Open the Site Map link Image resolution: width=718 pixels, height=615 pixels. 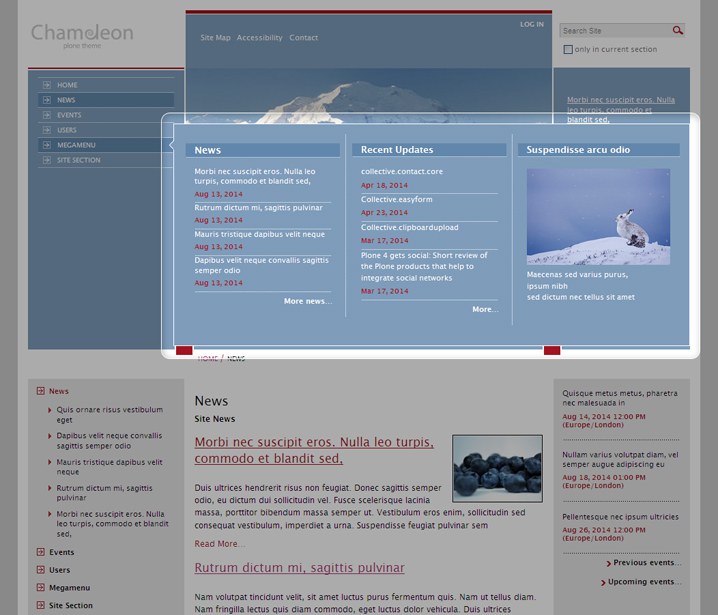(x=215, y=38)
